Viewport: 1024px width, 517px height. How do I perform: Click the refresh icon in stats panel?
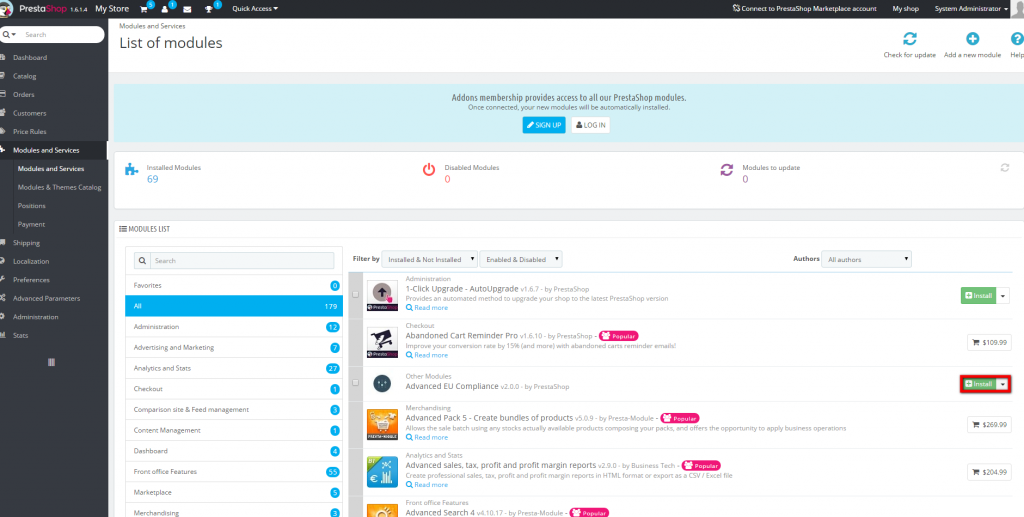1005,168
